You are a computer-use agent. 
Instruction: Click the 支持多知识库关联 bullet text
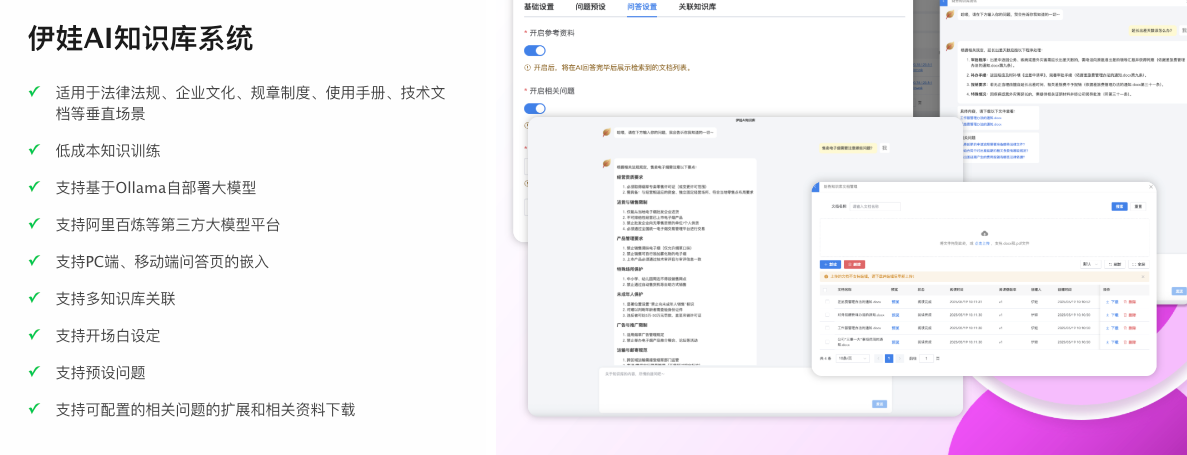click(116, 298)
